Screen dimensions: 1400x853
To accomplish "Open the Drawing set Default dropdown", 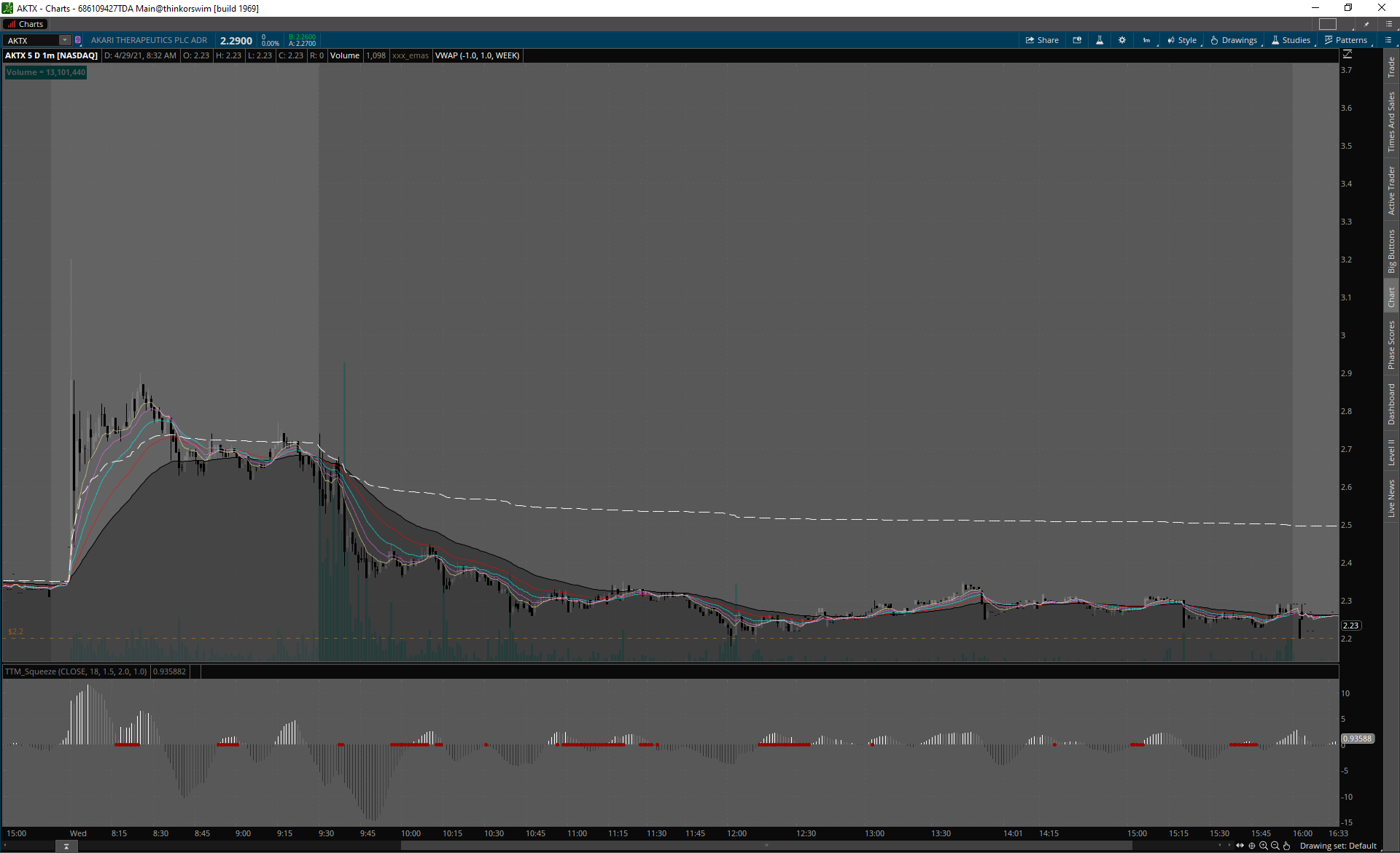I will (x=1338, y=846).
